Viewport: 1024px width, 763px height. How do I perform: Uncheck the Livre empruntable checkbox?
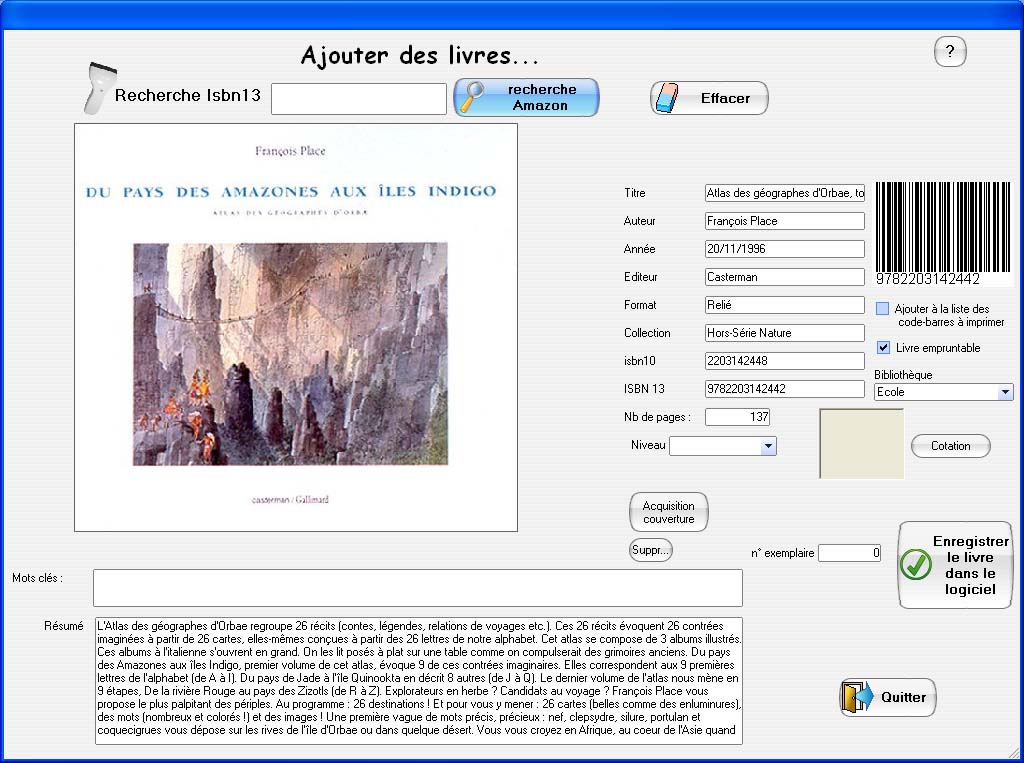[883, 348]
